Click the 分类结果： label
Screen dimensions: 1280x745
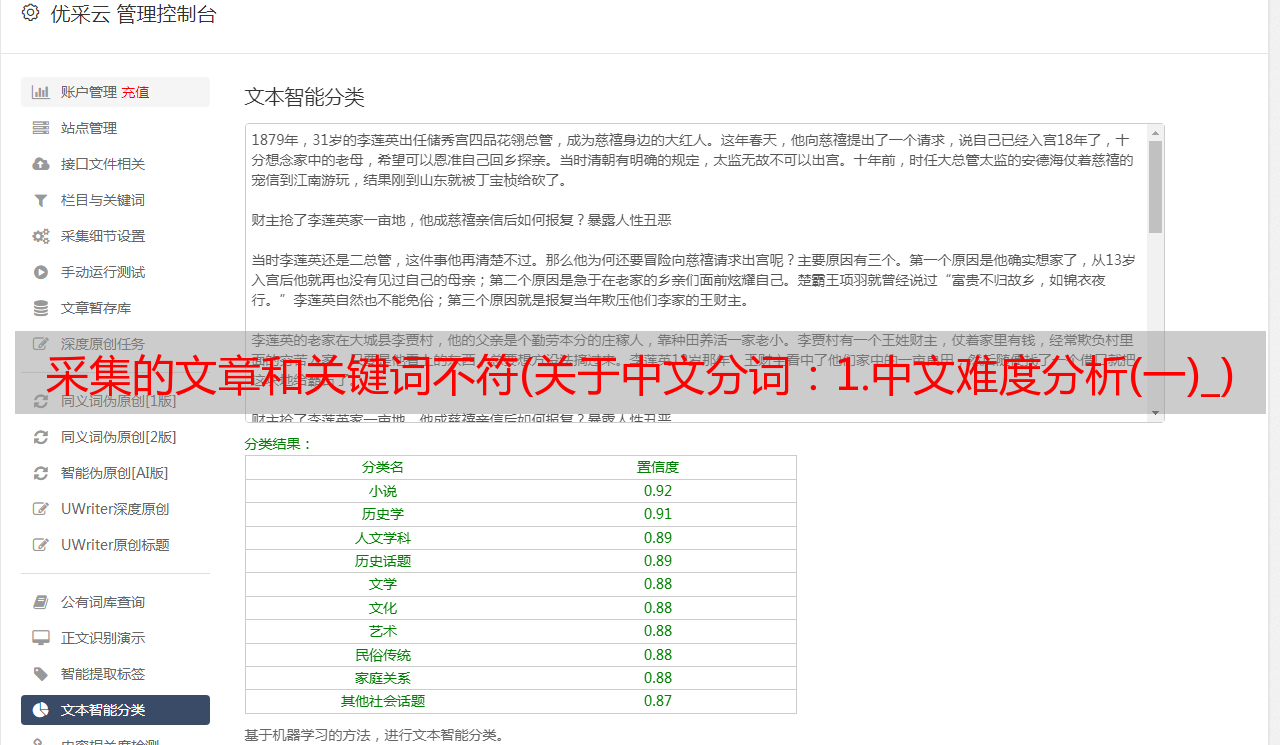279,444
